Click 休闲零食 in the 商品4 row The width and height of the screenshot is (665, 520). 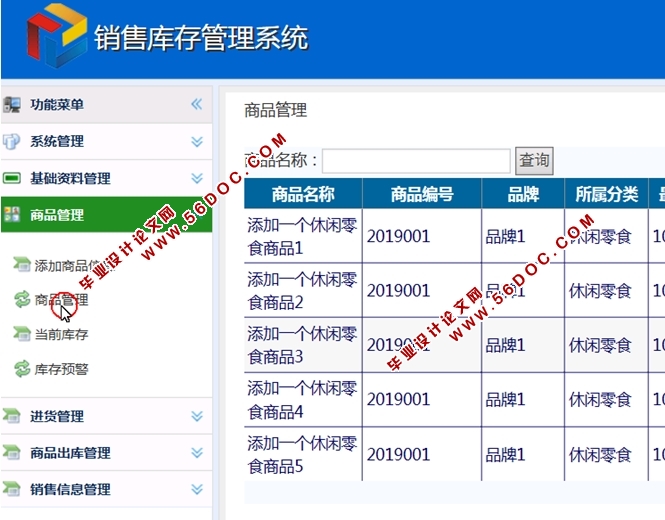(600, 400)
